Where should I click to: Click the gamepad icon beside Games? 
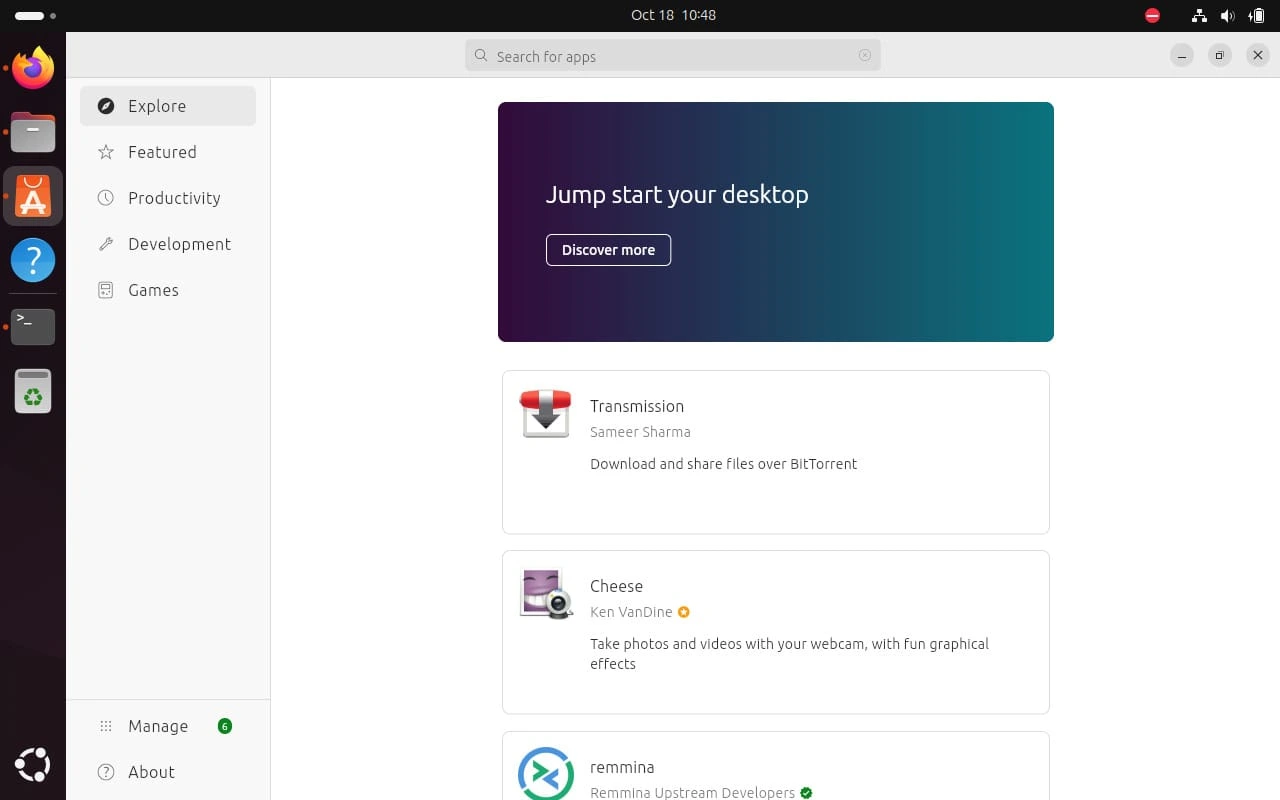point(106,290)
